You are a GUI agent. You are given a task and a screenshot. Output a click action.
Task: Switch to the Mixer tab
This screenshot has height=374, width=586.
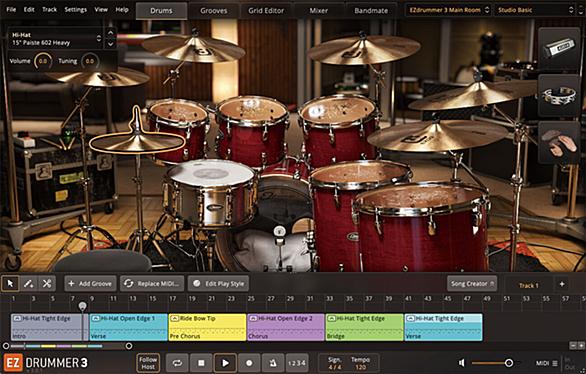318,11
